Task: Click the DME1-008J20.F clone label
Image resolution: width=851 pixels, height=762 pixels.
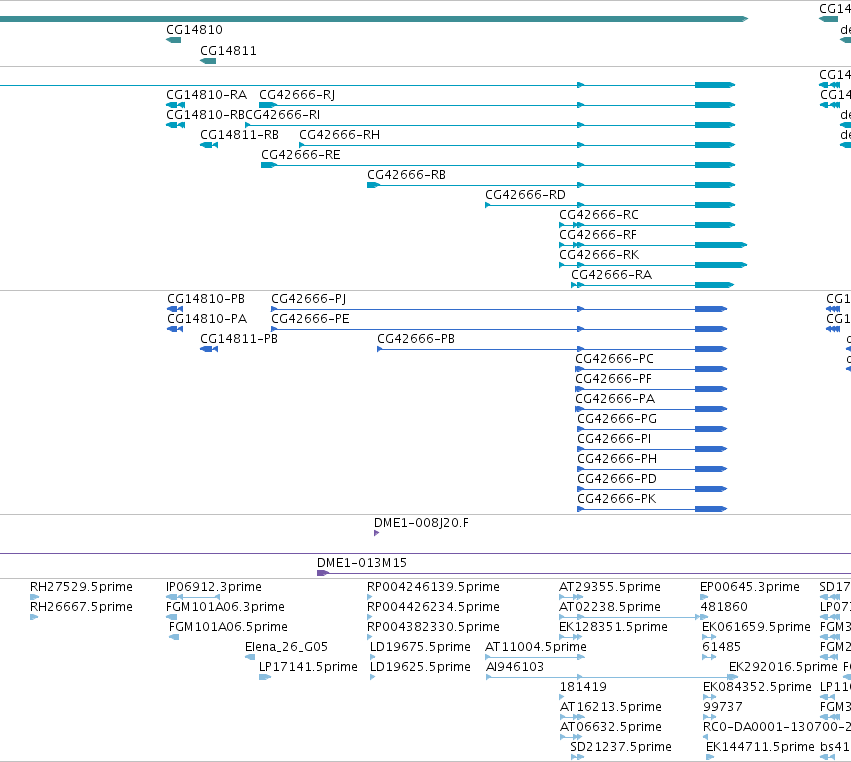Action: pos(421,523)
